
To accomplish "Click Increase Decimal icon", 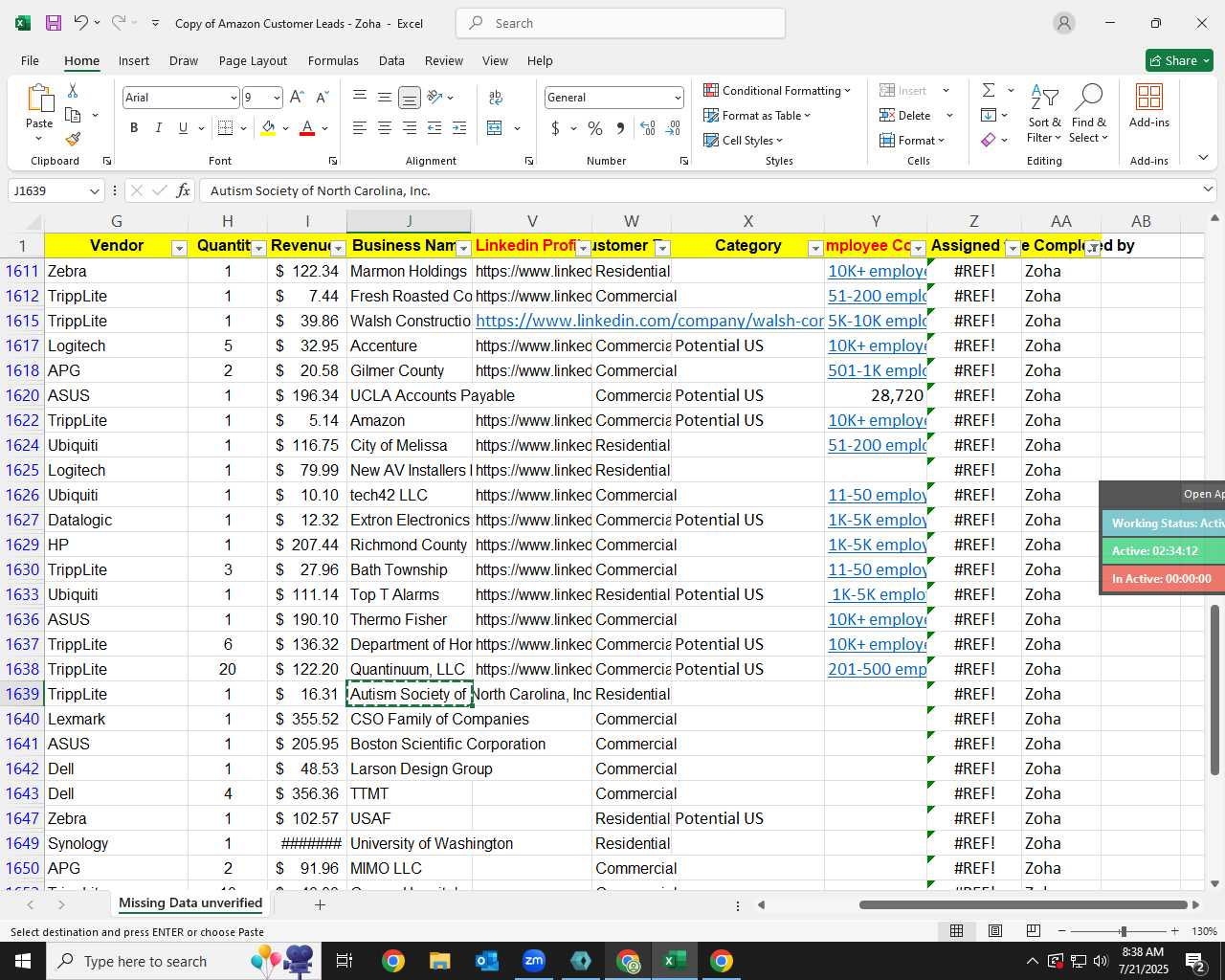I will (648, 128).
